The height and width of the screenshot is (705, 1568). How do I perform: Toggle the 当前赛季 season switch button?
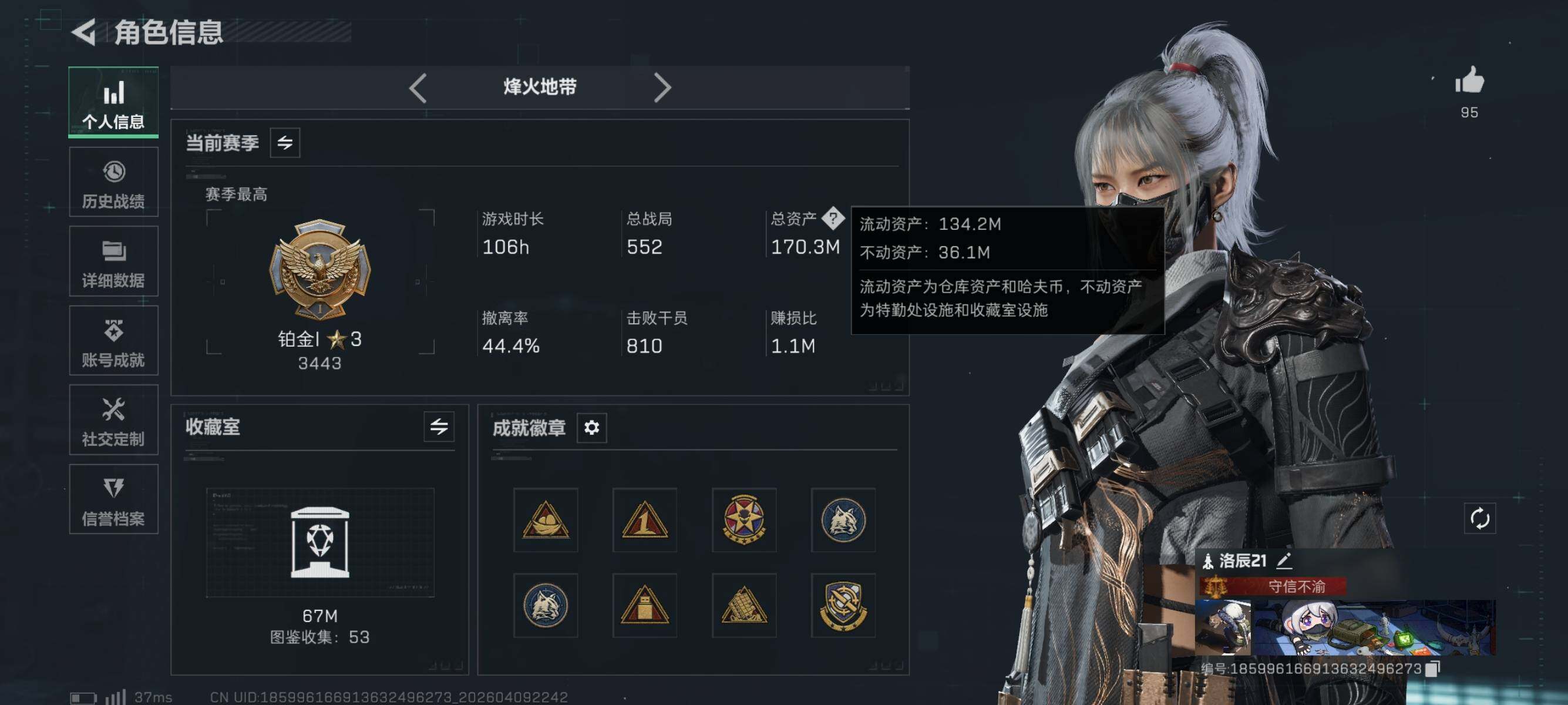click(285, 142)
